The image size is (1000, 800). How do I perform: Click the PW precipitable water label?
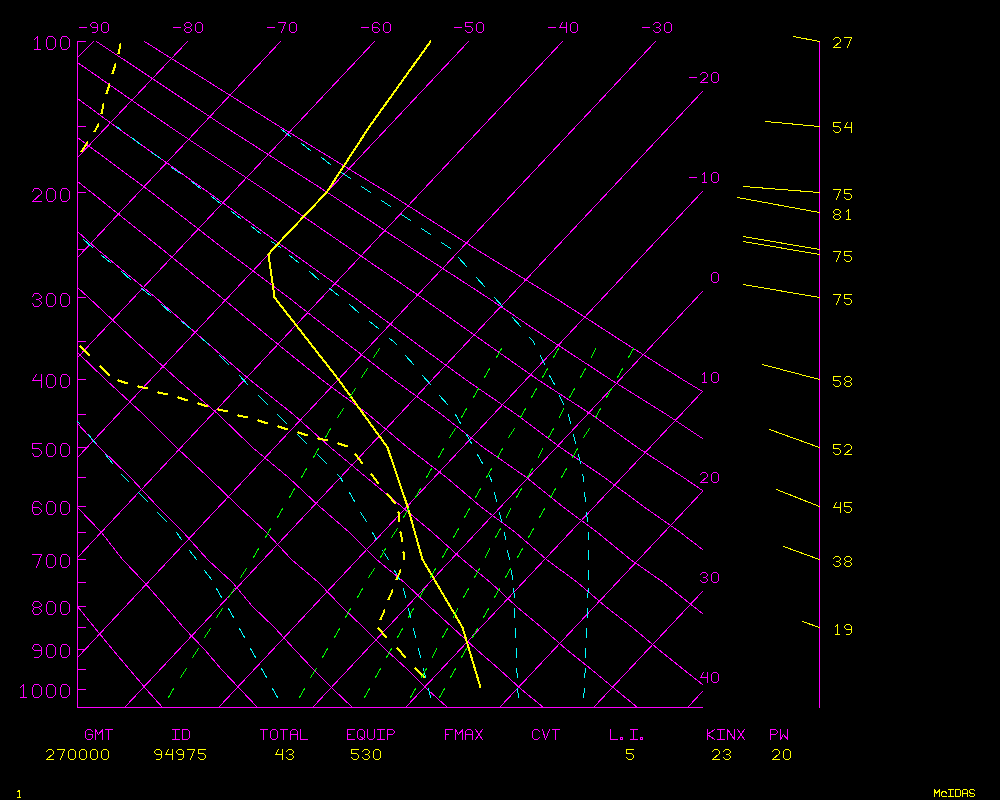[779, 735]
